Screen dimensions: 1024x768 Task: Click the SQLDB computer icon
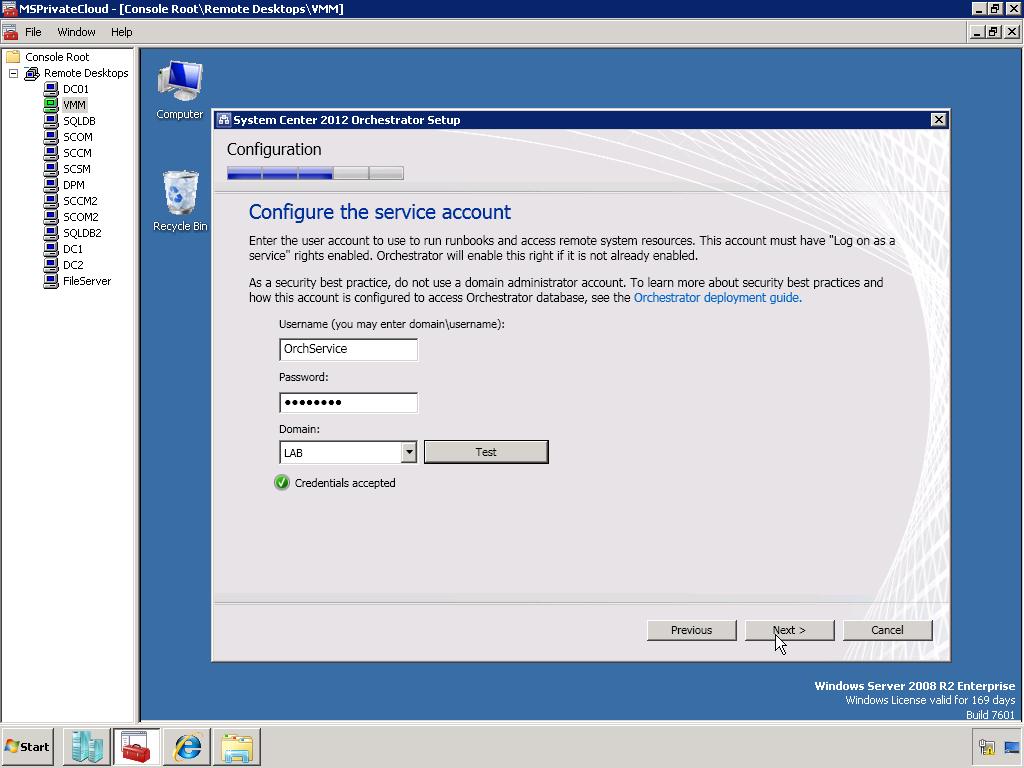[51, 121]
